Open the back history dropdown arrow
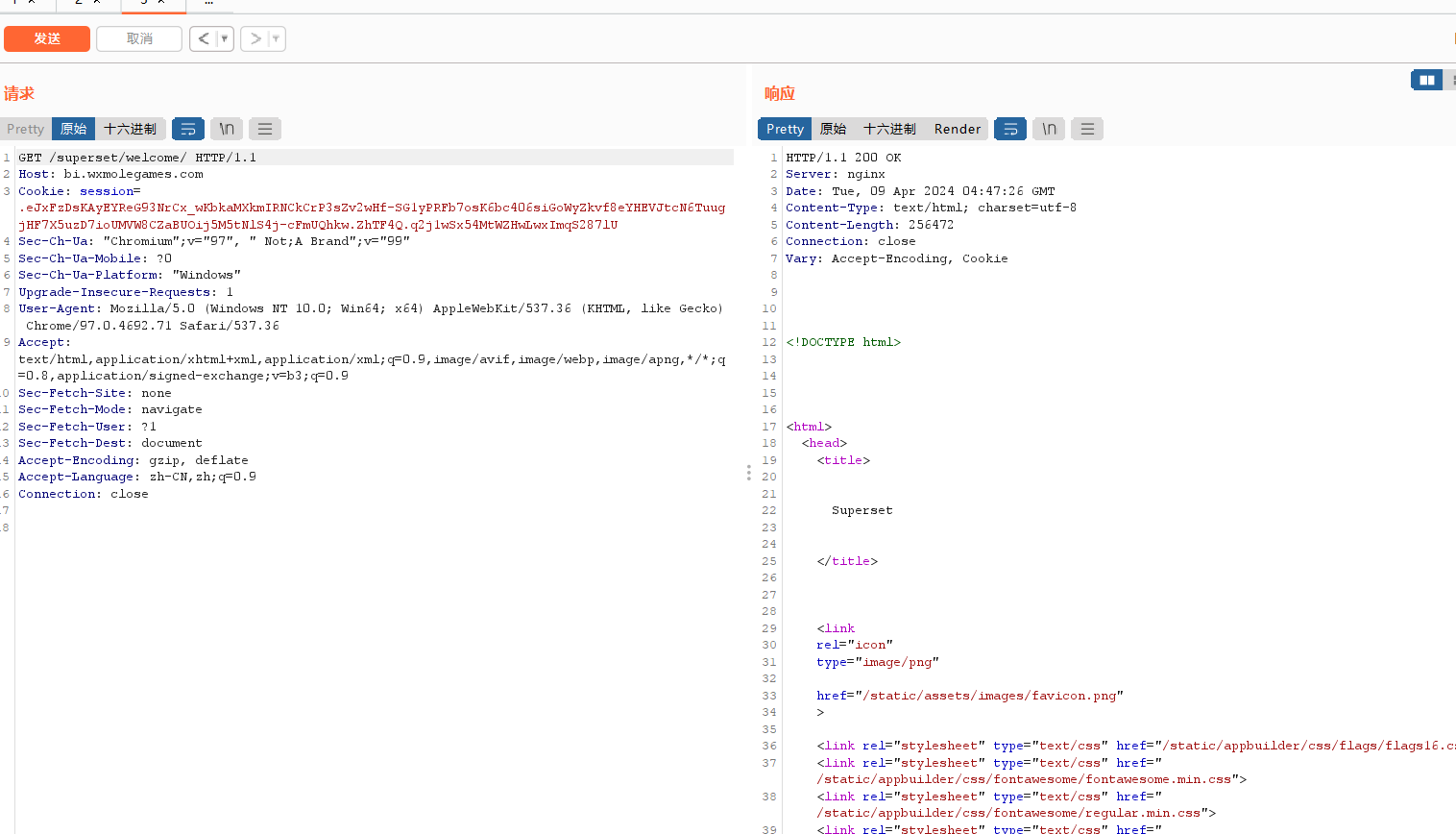Viewport: 1456px width, 834px height. pyautogui.click(x=225, y=38)
